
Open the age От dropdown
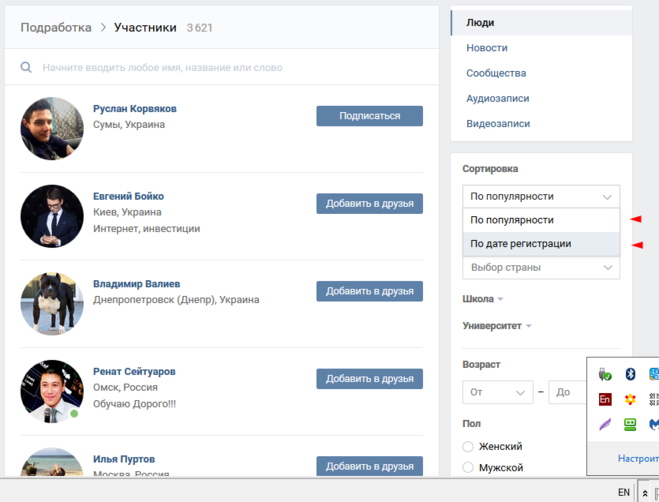coord(497,392)
